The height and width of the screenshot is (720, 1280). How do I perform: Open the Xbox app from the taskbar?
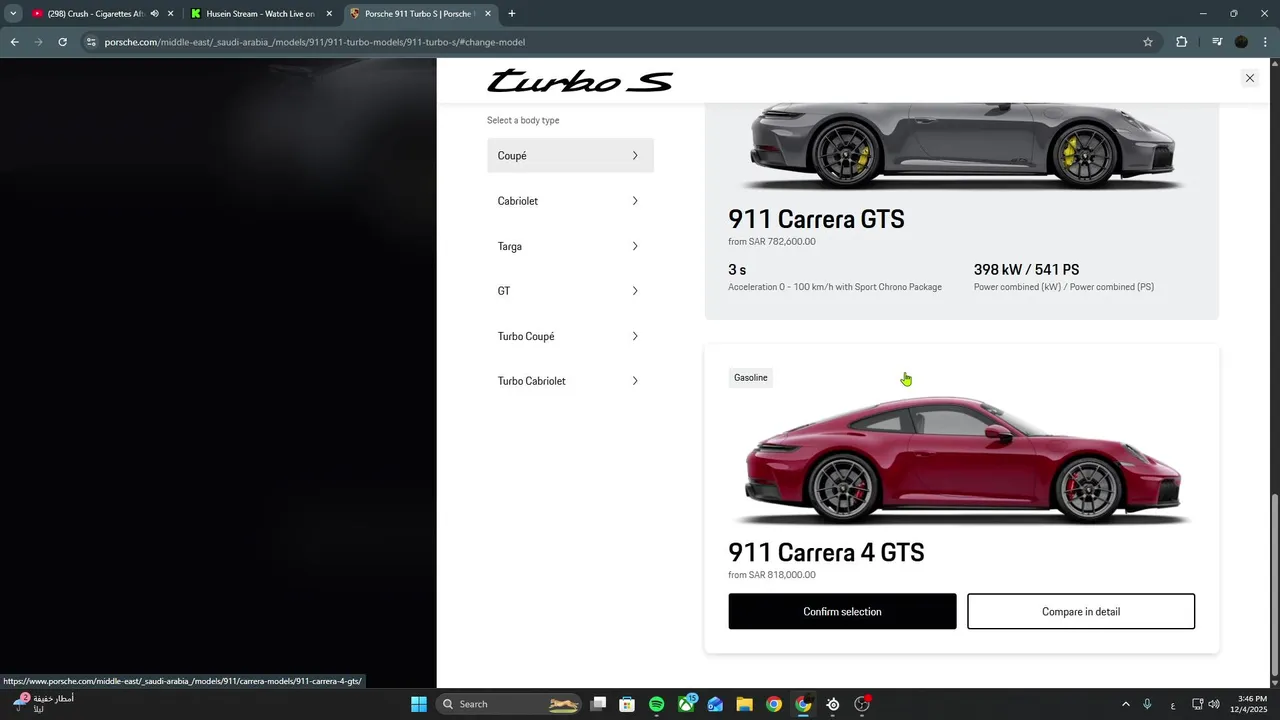686,704
